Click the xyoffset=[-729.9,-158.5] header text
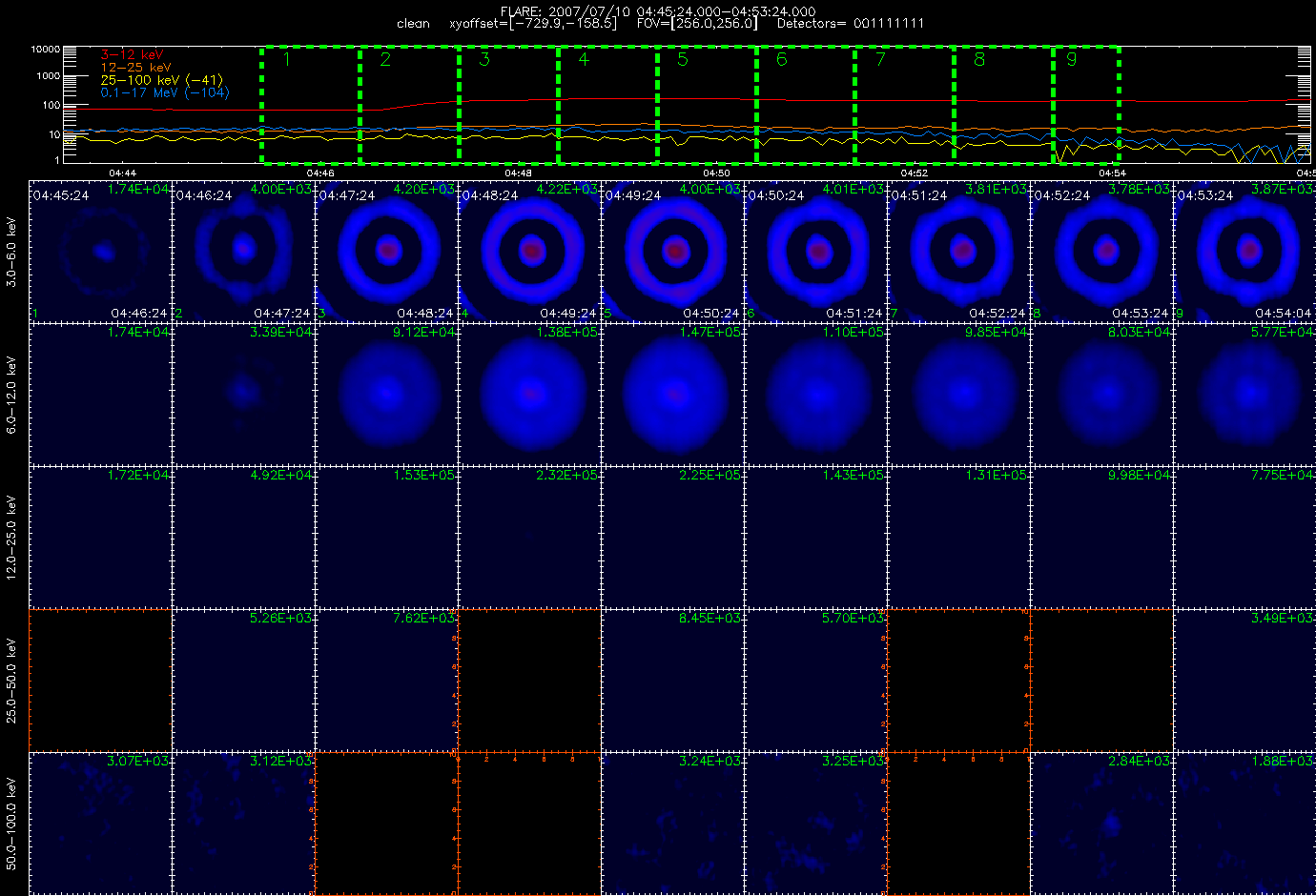Screen dimensions: 1316x896 pyautogui.click(x=532, y=24)
